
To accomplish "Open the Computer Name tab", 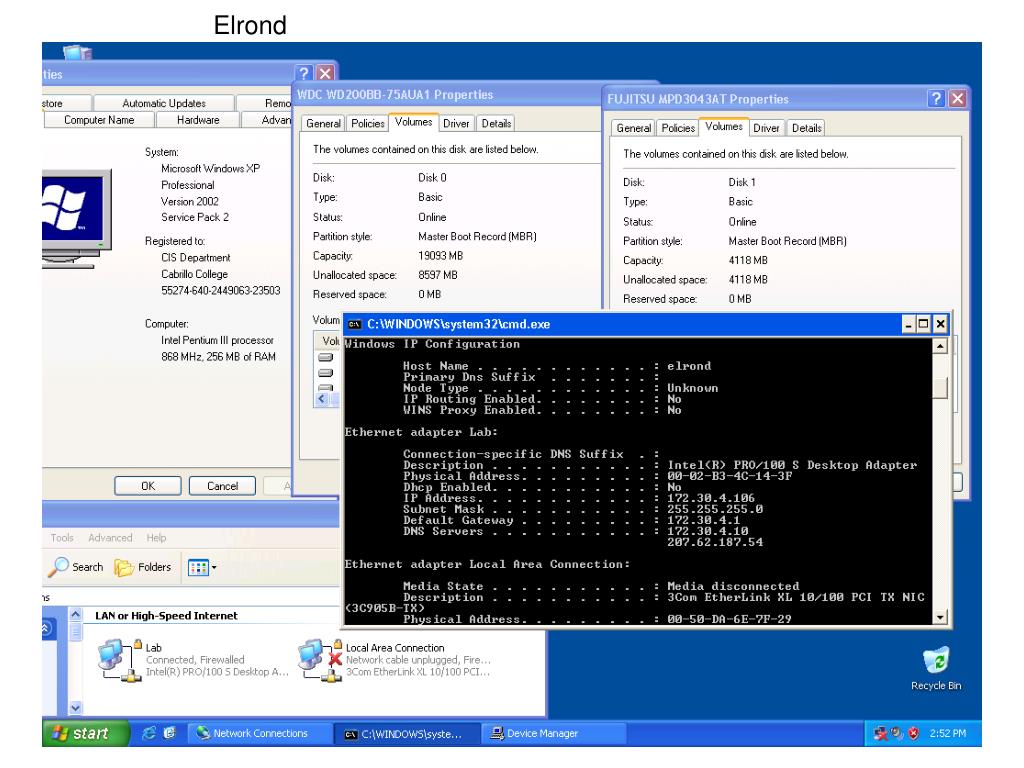I will pyautogui.click(x=99, y=120).
